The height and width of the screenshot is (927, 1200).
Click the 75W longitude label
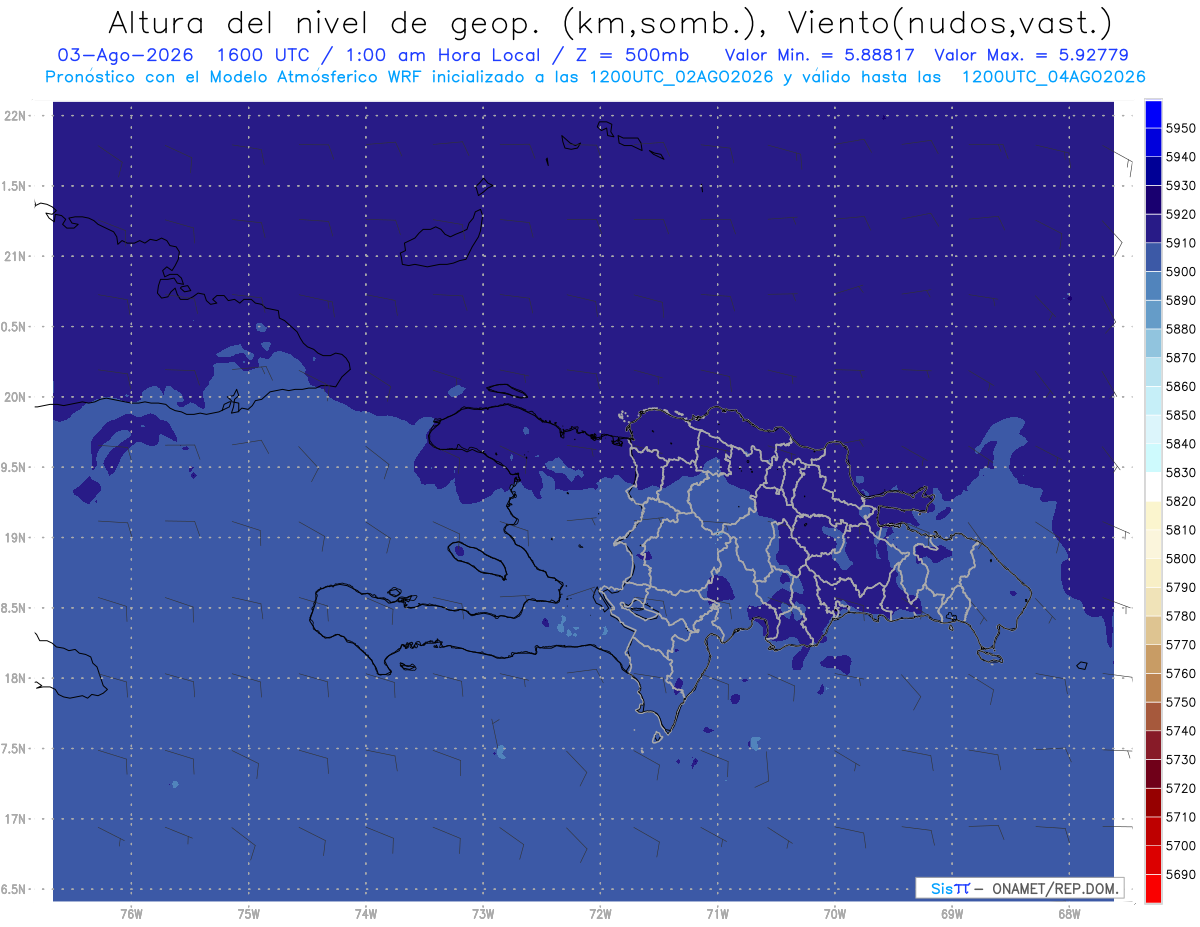248,913
